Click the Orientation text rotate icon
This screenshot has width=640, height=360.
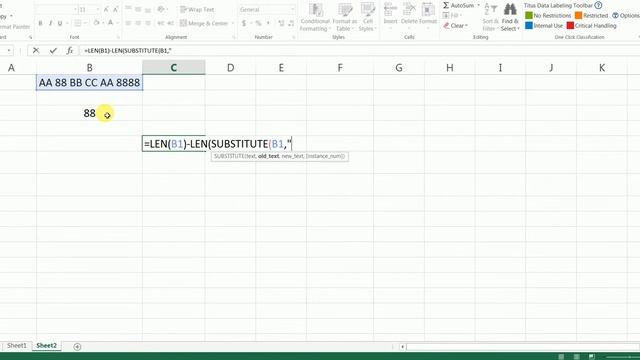pos(161,9)
